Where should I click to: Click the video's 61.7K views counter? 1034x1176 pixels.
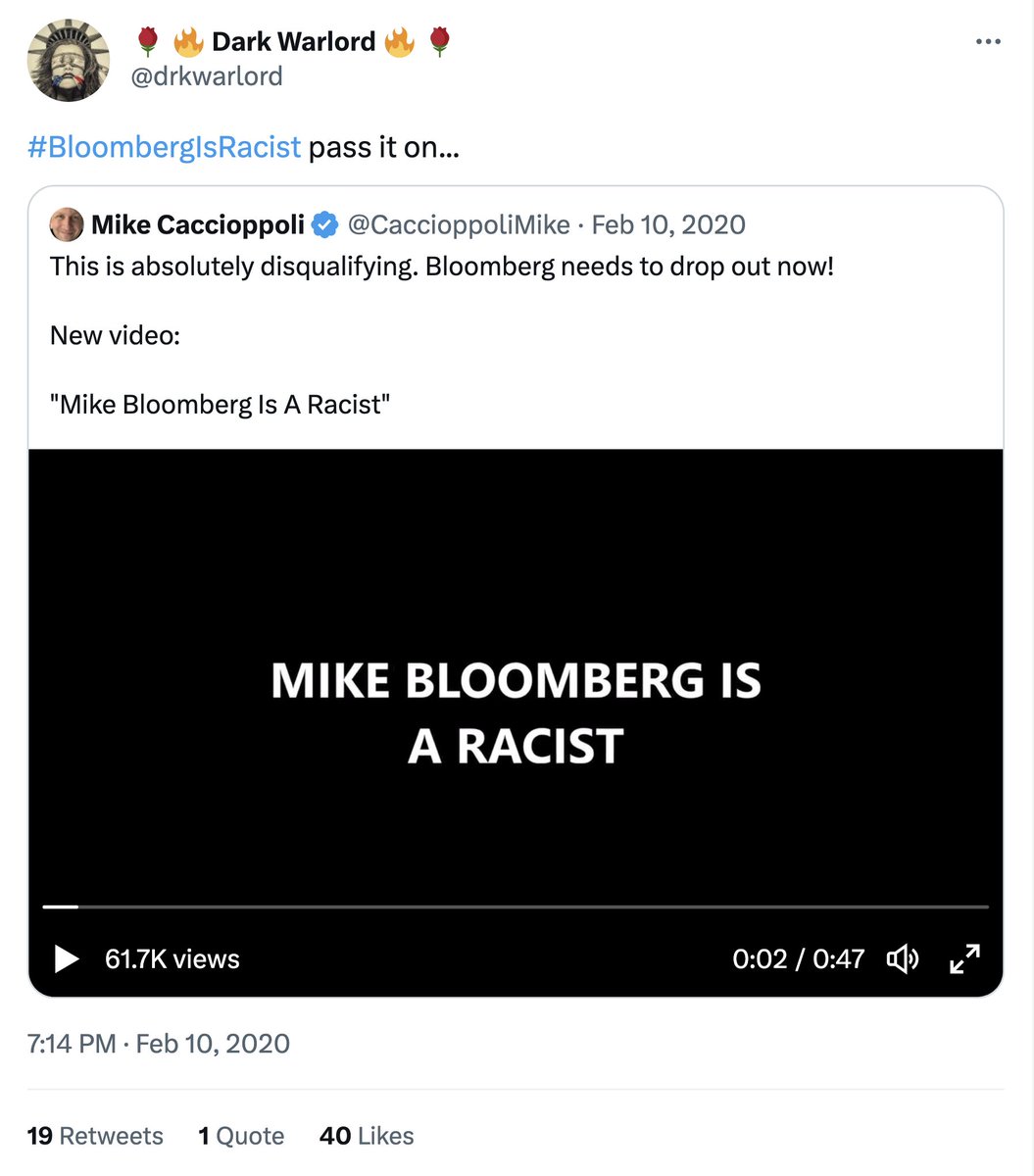172,958
